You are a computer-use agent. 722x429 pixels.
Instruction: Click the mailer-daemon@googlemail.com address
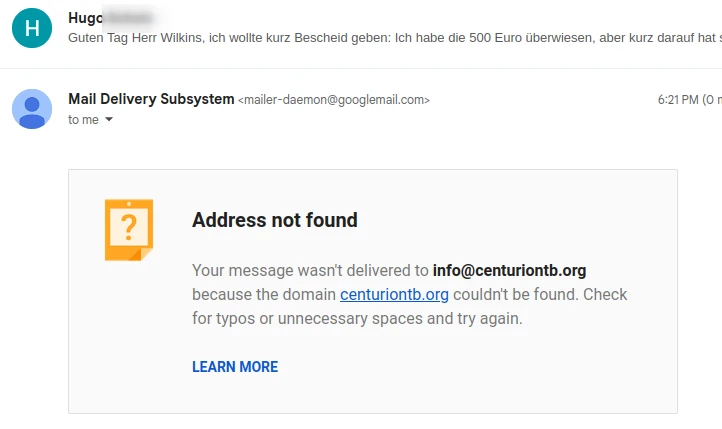point(334,100)
